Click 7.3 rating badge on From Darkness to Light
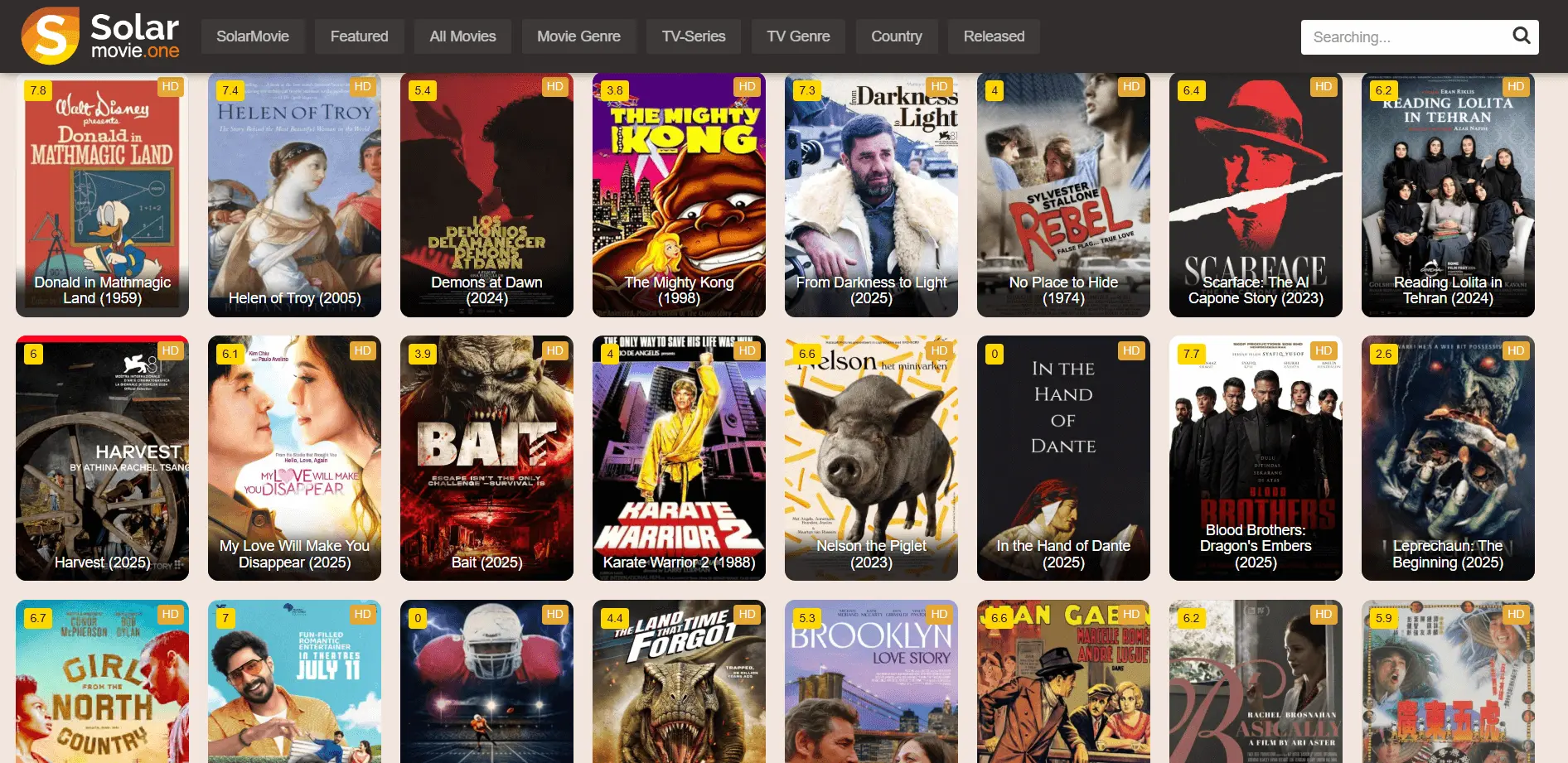This screenshot has height=763, width=1568. (807, 90)
